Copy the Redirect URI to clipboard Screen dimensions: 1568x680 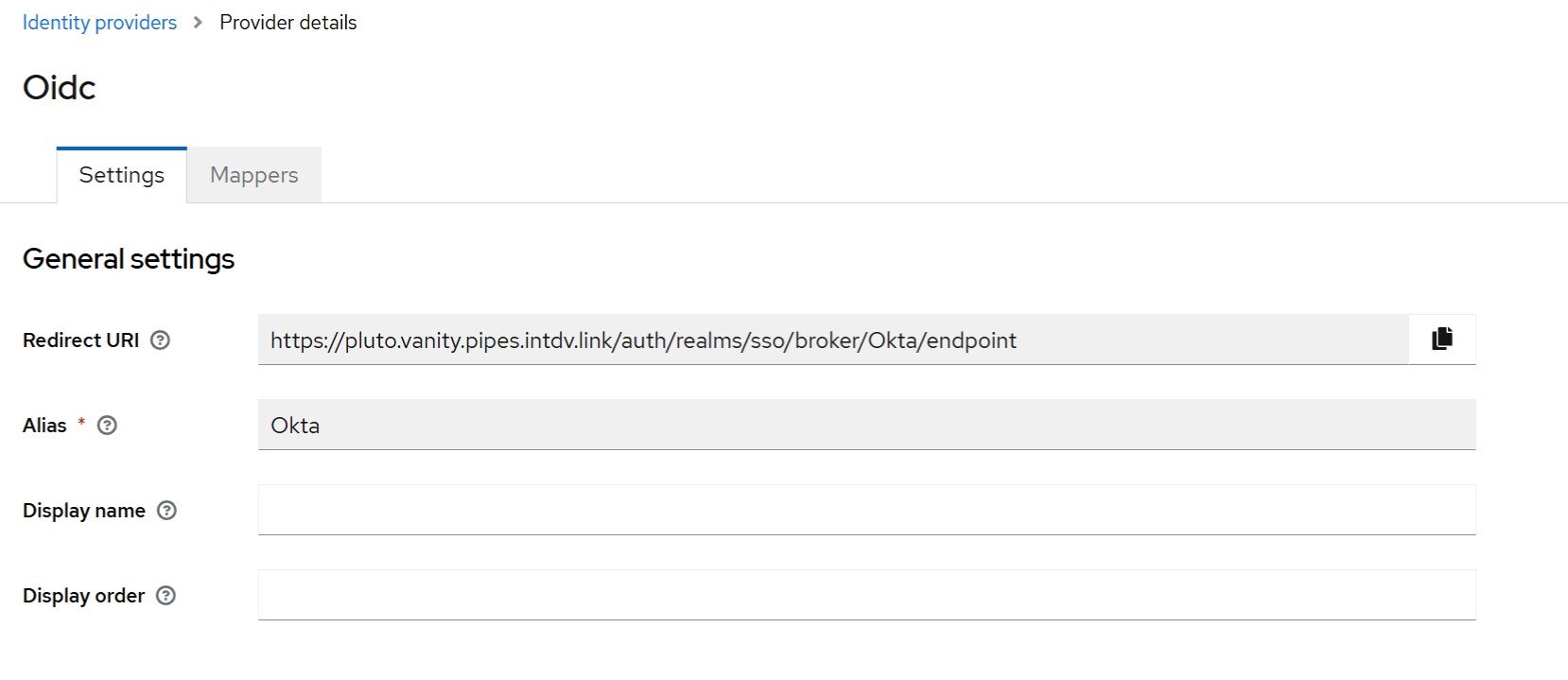click(x=1441, y=340)
